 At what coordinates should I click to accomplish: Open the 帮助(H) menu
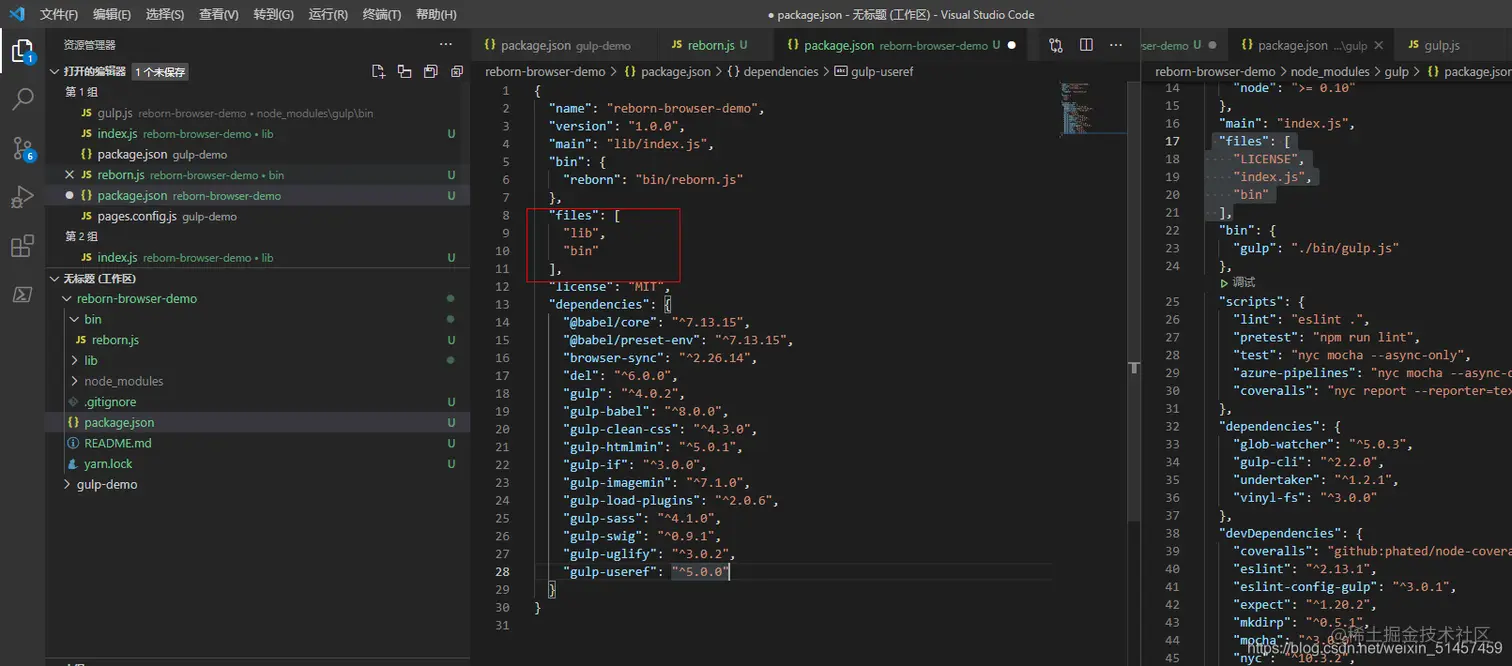point(436,14)
